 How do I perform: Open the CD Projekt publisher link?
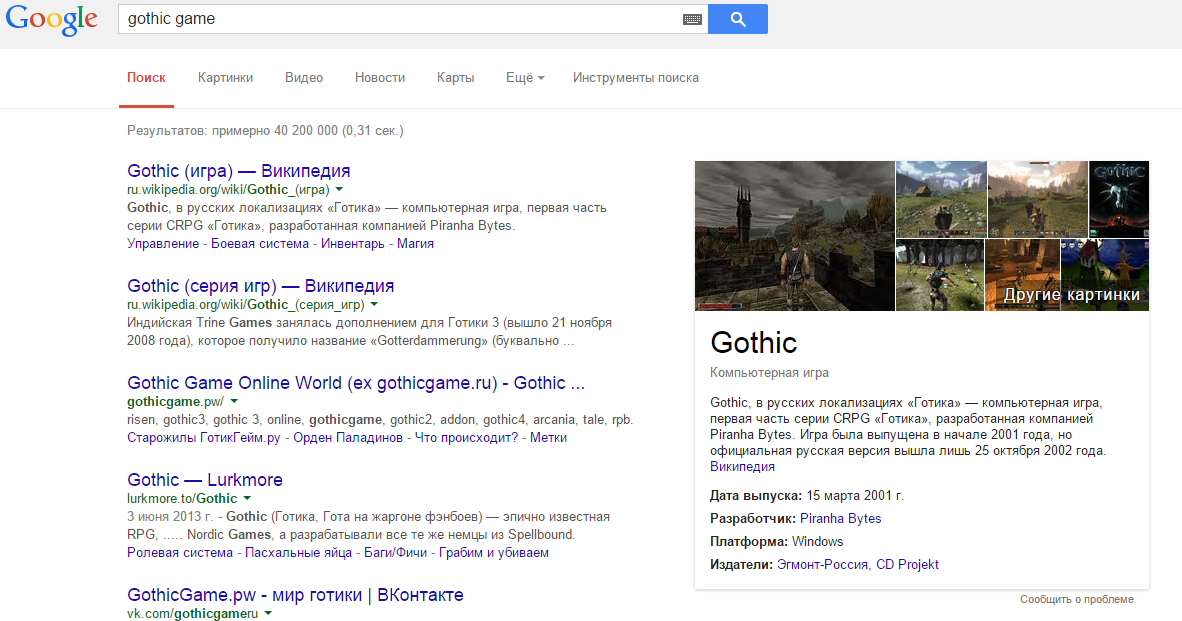907,564
